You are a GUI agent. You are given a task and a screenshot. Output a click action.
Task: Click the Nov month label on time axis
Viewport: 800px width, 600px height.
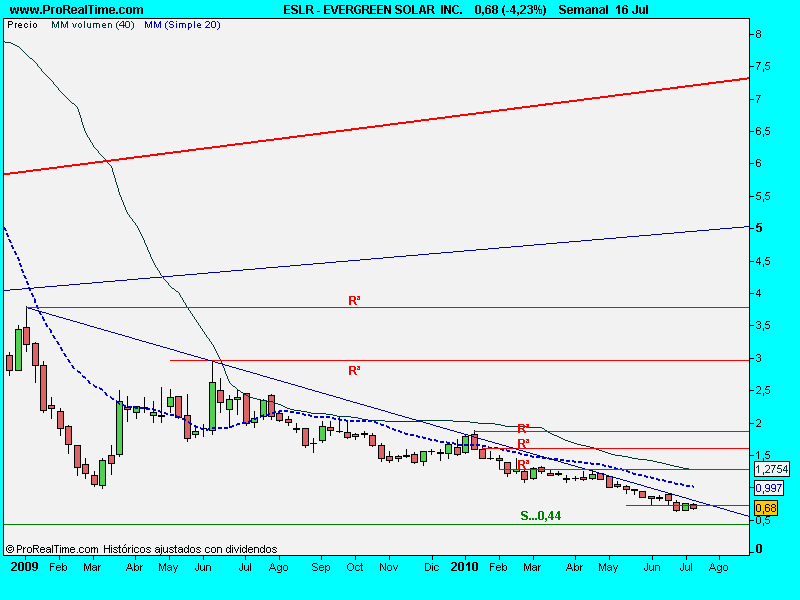388,567
